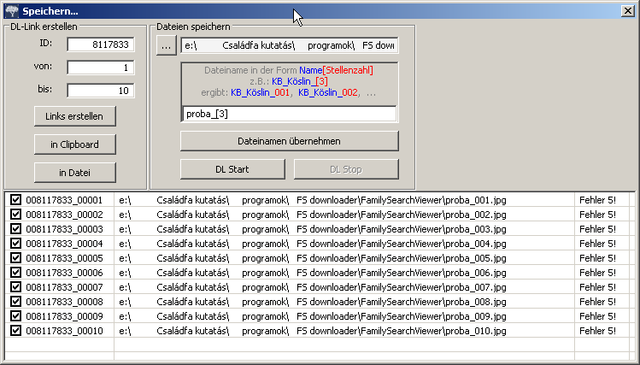Click the example text KB_Köslin_[3]

click(x=300, y=81)
